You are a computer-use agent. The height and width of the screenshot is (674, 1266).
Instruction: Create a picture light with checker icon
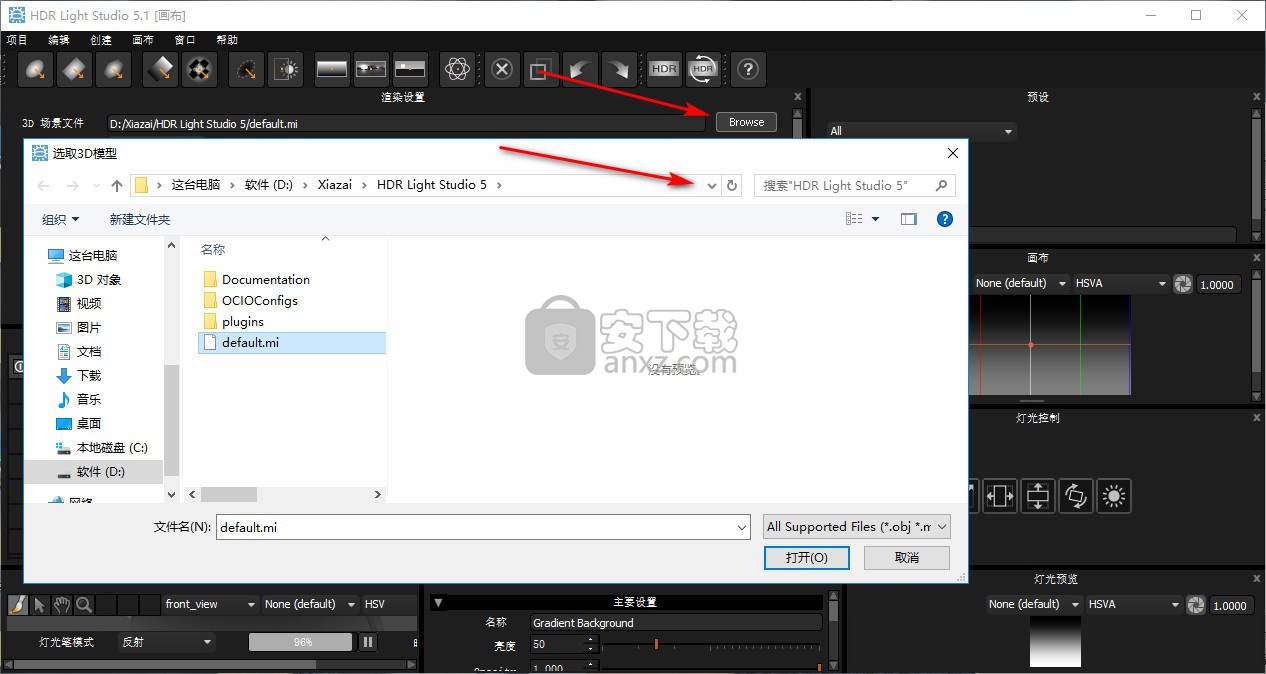[x=200, y=70]
